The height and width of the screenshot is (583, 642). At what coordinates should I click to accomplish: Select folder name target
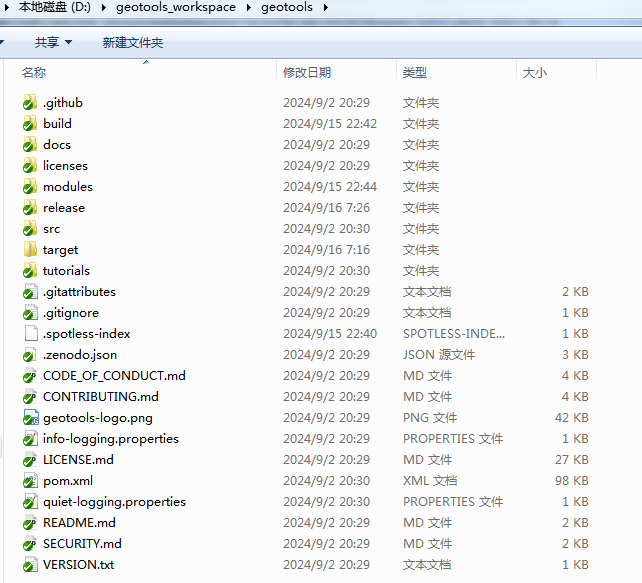60,250
